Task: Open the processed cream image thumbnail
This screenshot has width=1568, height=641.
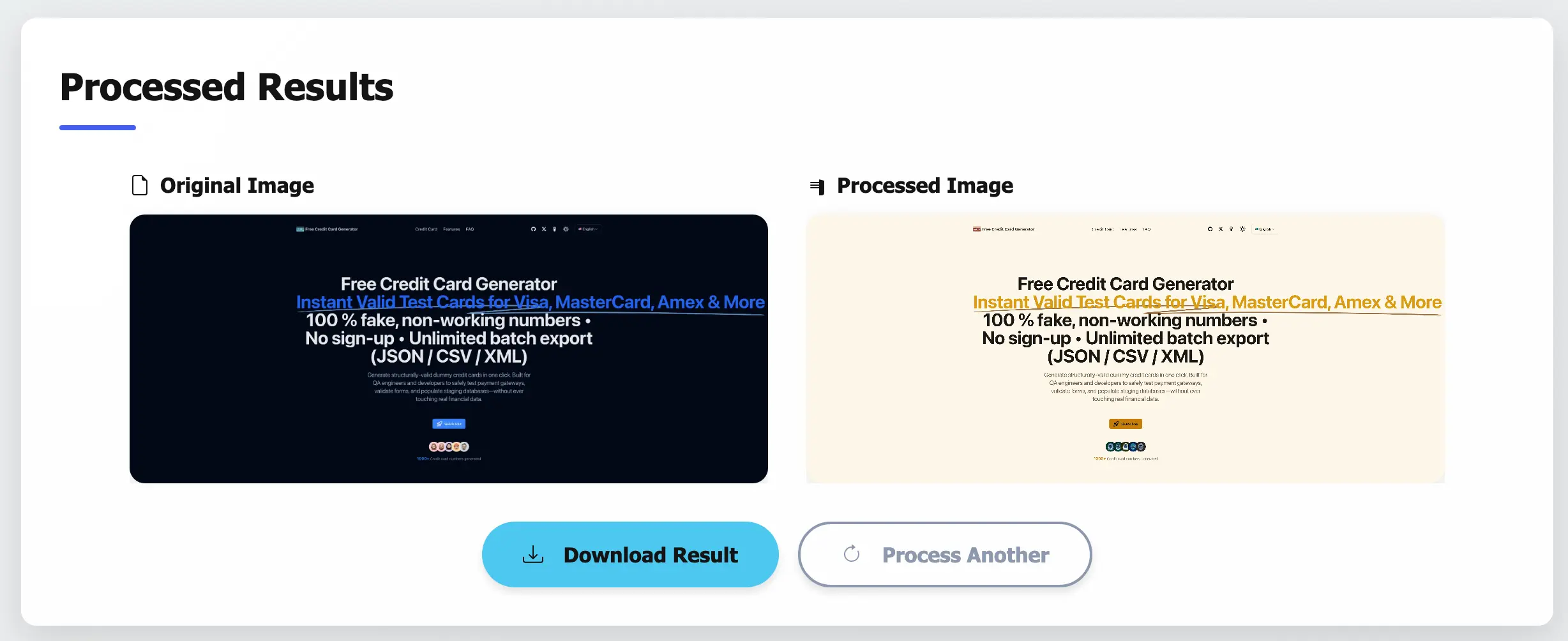Action: [x=1126, y=349]
